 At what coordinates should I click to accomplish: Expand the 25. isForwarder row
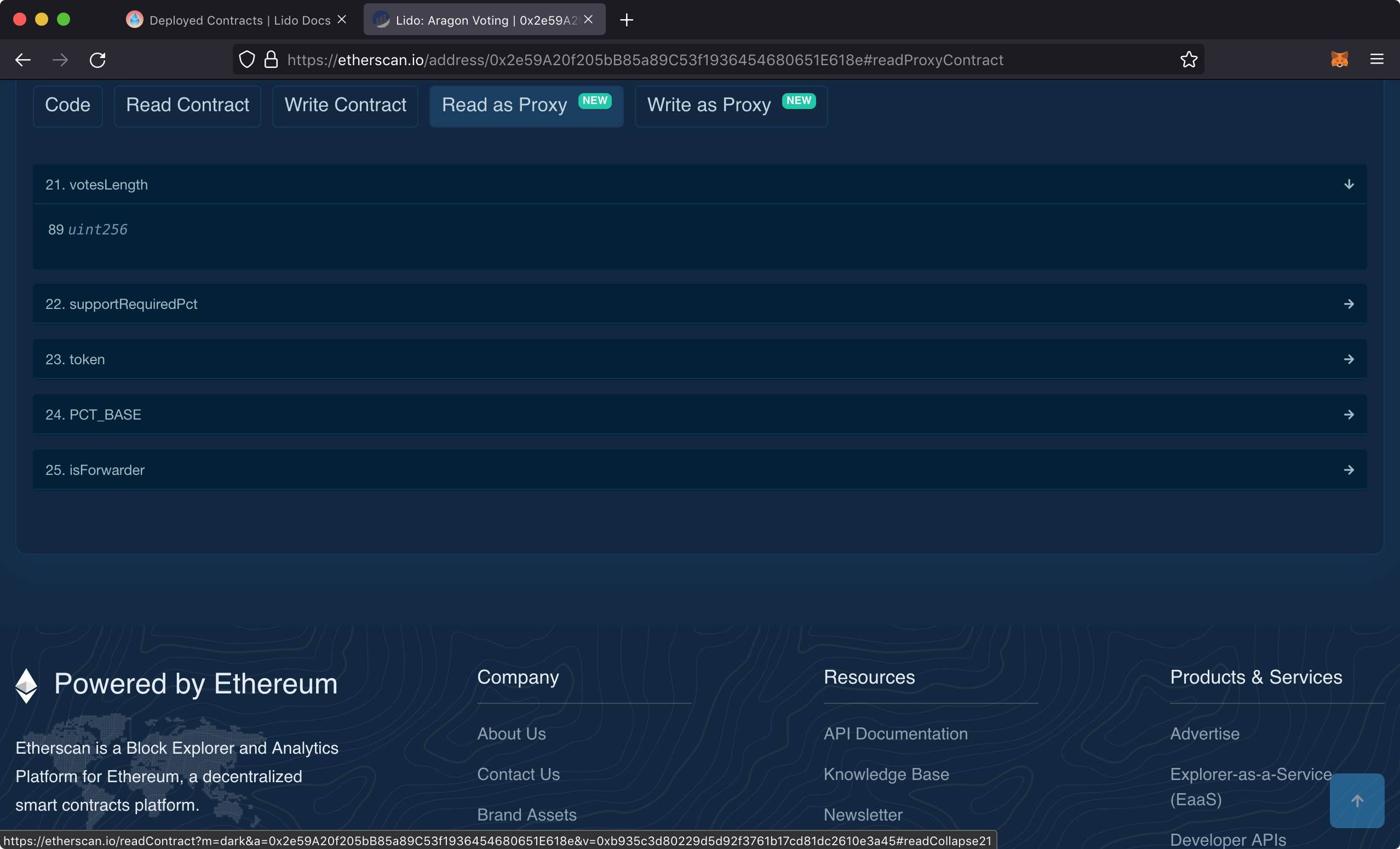1349,469
